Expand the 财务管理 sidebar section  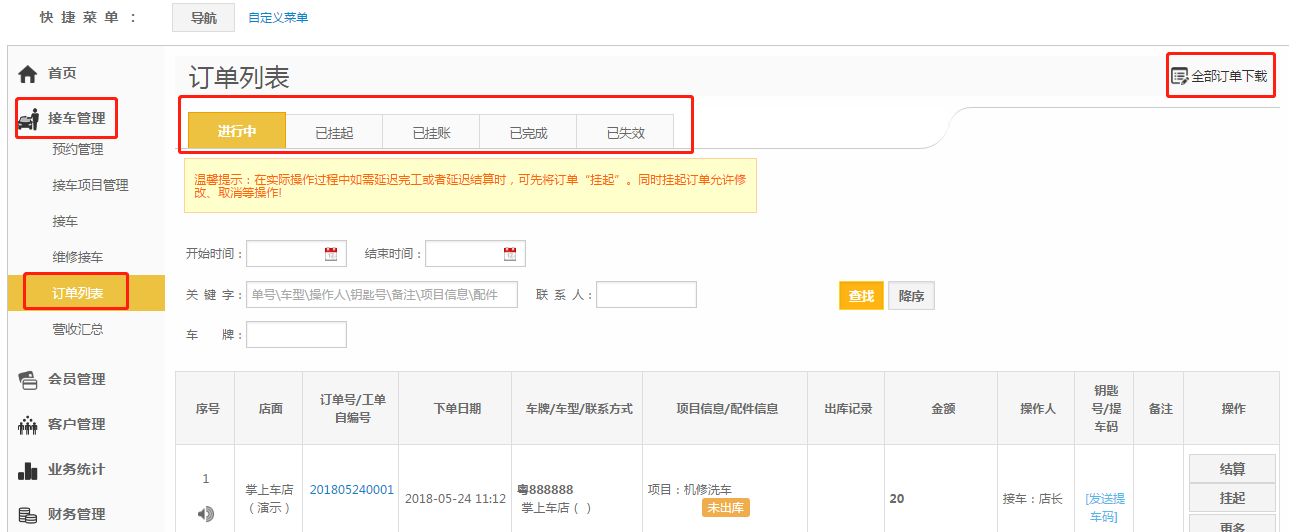click(76, 515)
